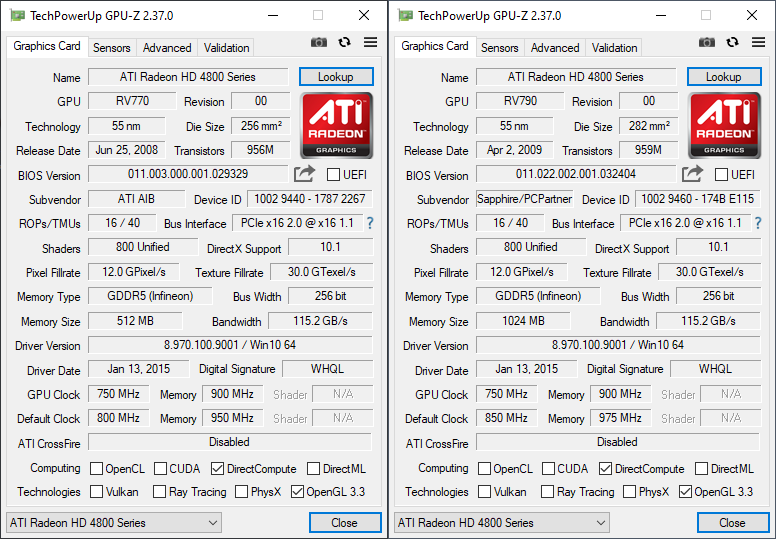
Task: Click Lookup button in left window
Action: (x=336, y=77)
